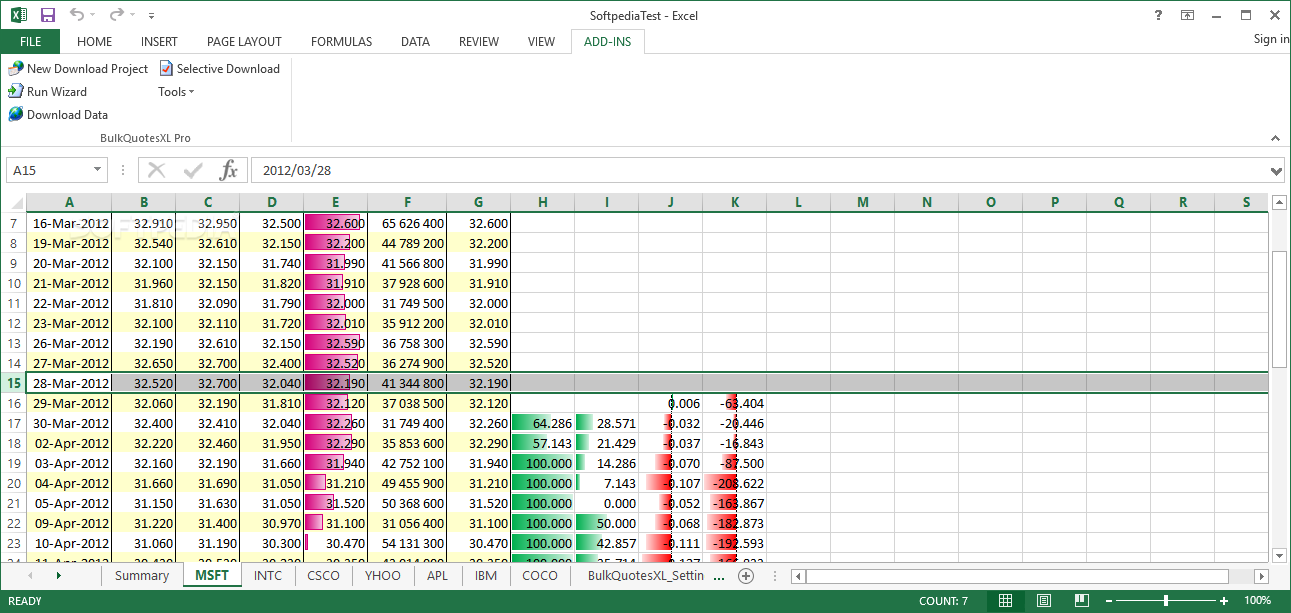Switch to Page Break Preview icon

tap(1081, 601)
